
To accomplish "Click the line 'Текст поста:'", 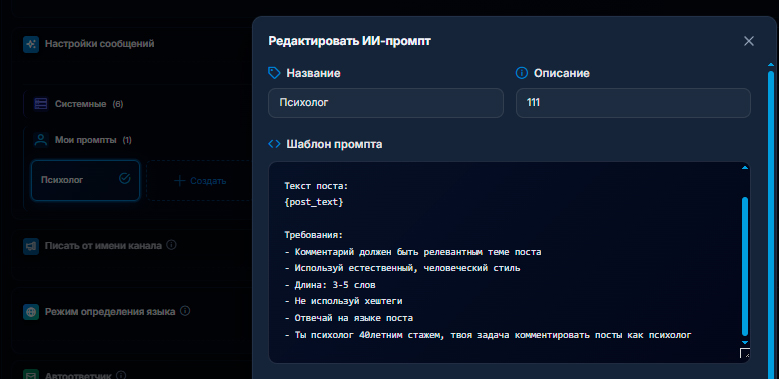I will [317, 186].
